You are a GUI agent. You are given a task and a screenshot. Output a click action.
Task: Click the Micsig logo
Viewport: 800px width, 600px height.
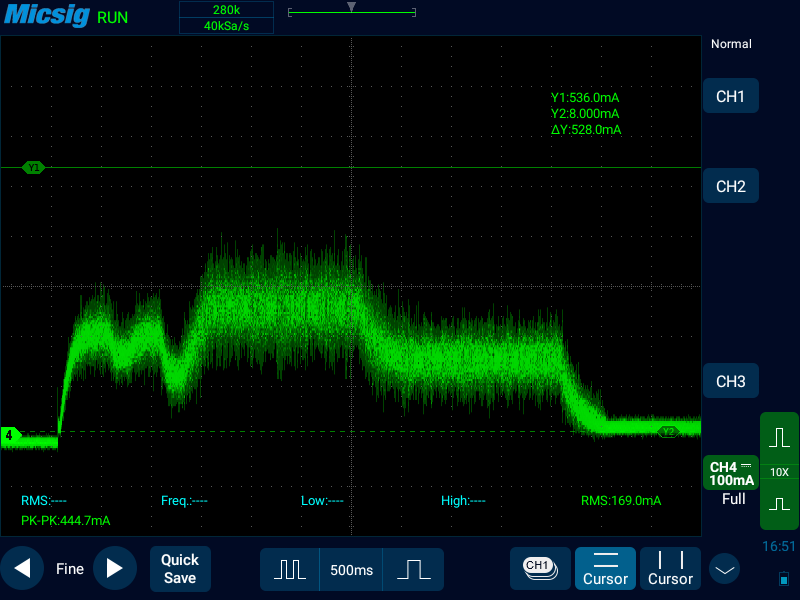tap(46, 16)
